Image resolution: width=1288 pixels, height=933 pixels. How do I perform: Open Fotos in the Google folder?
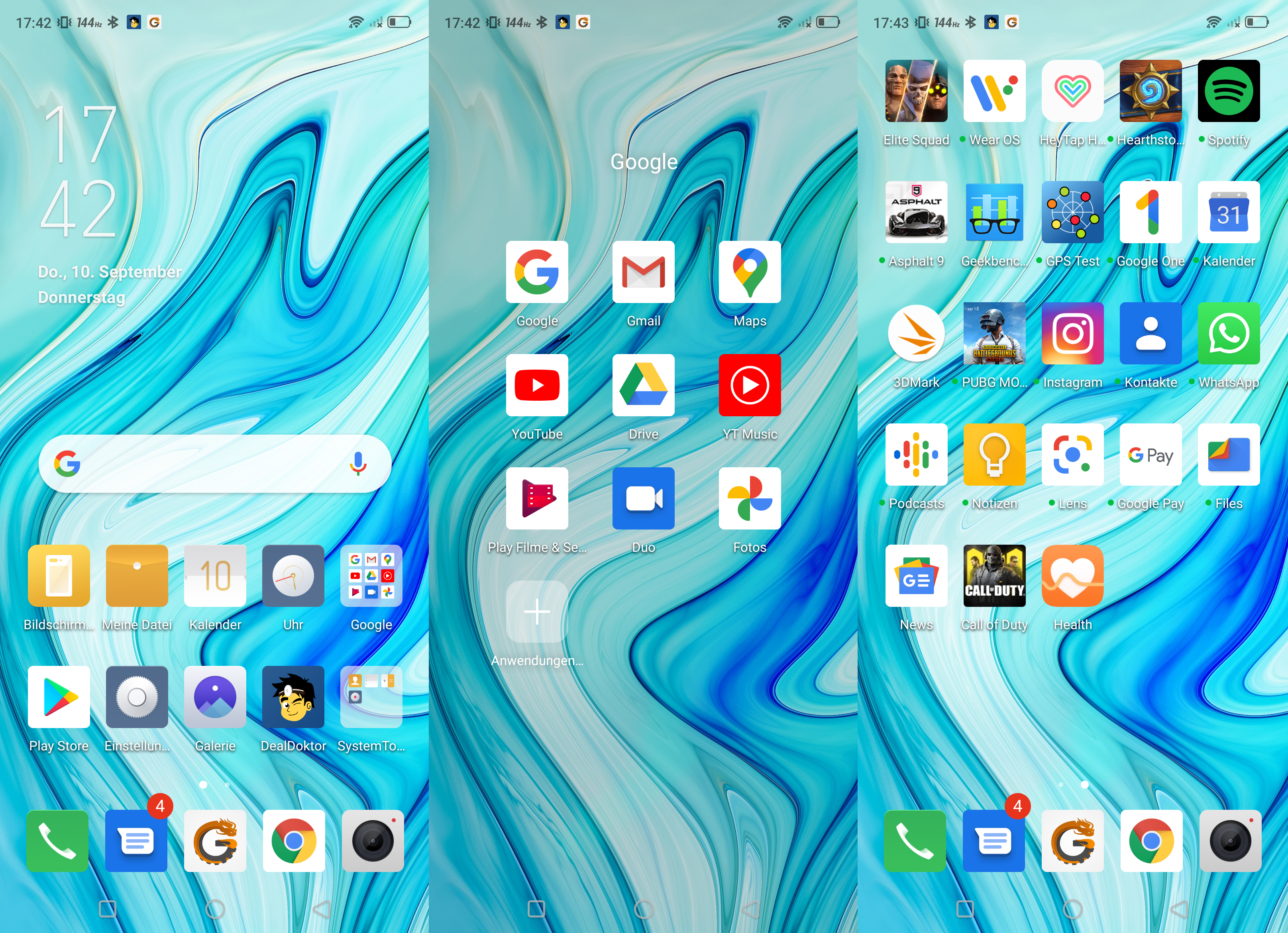click(x=750, y=498)
